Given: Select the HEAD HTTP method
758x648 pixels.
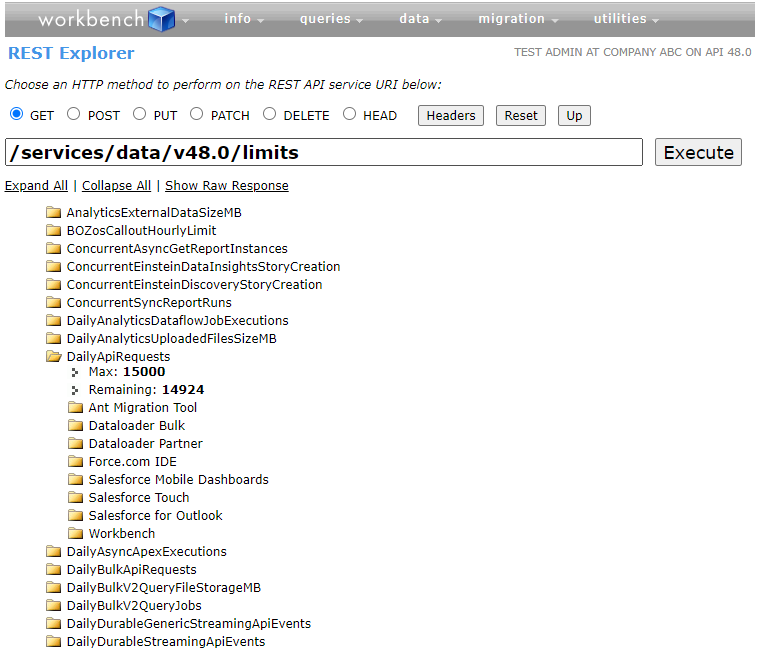Looking at the screenshot, I should [349, 114].
